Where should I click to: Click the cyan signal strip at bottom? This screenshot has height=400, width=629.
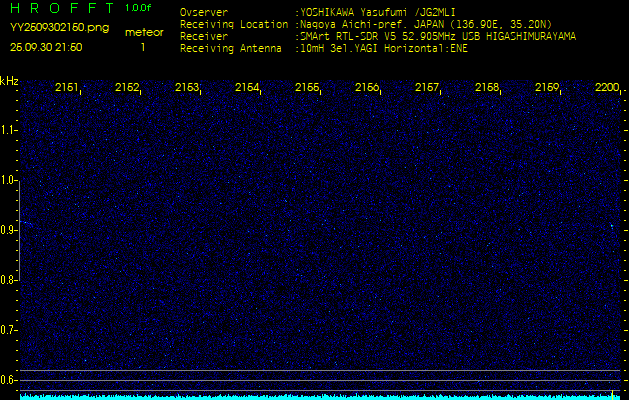(x=320, y=396)
